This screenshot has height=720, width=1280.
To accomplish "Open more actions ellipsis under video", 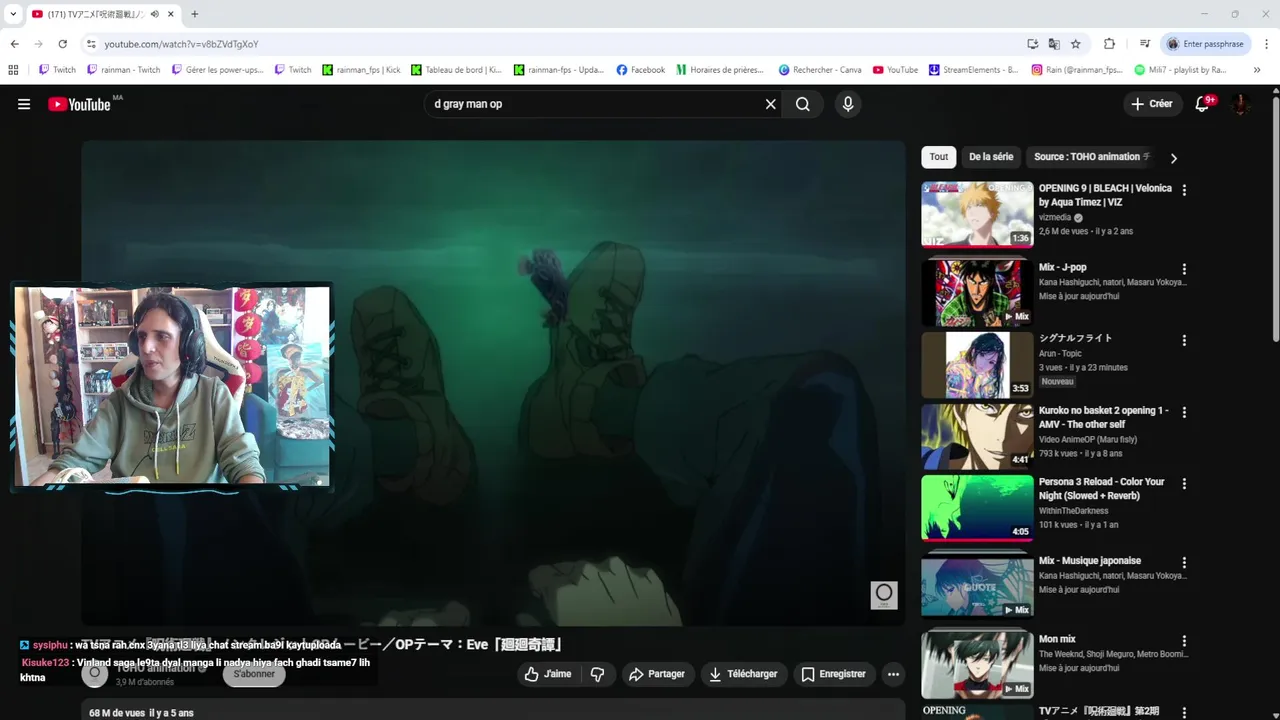I will click(893, 674).
